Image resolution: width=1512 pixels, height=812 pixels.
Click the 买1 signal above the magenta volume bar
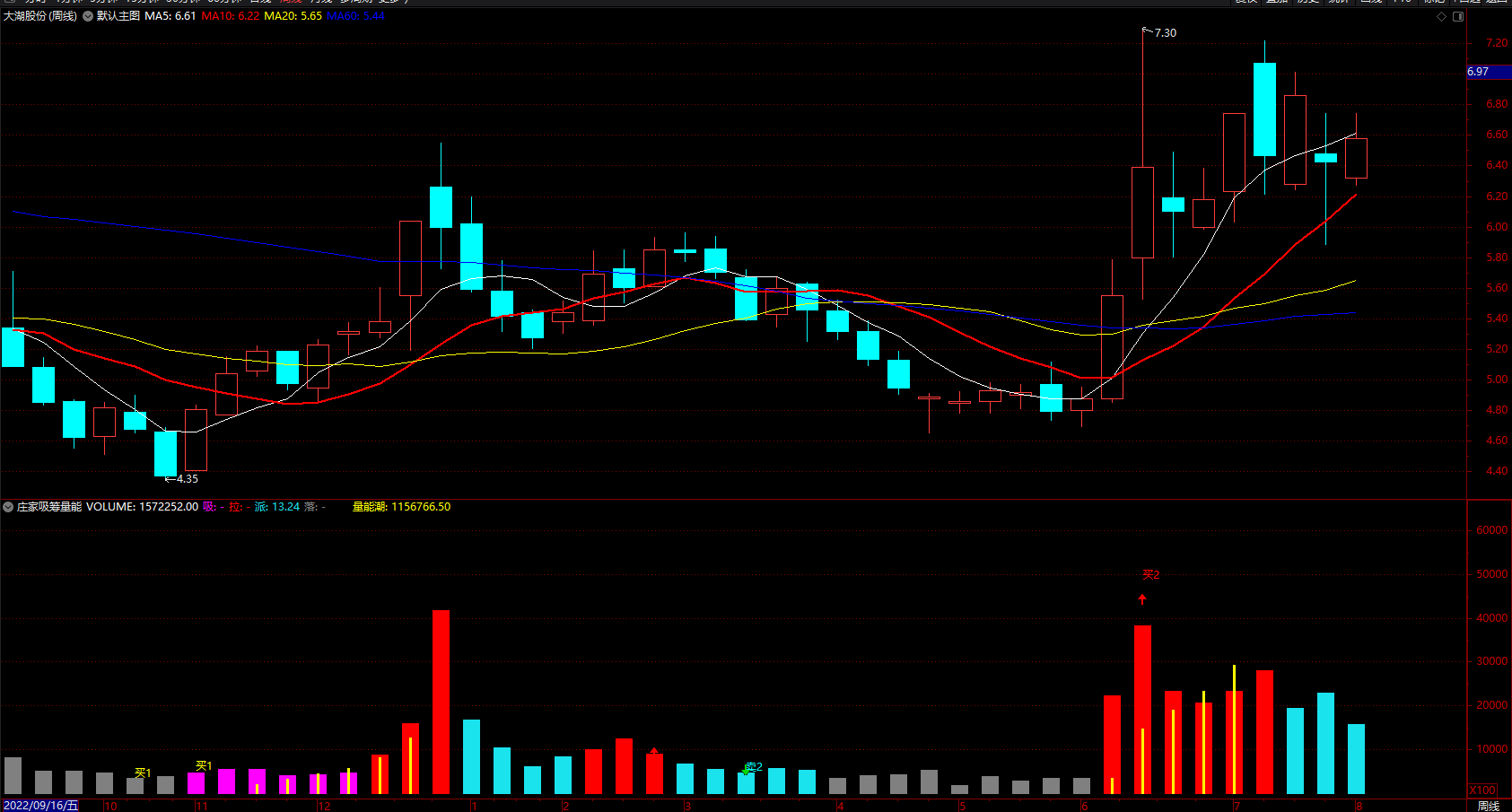pos(204,765)
